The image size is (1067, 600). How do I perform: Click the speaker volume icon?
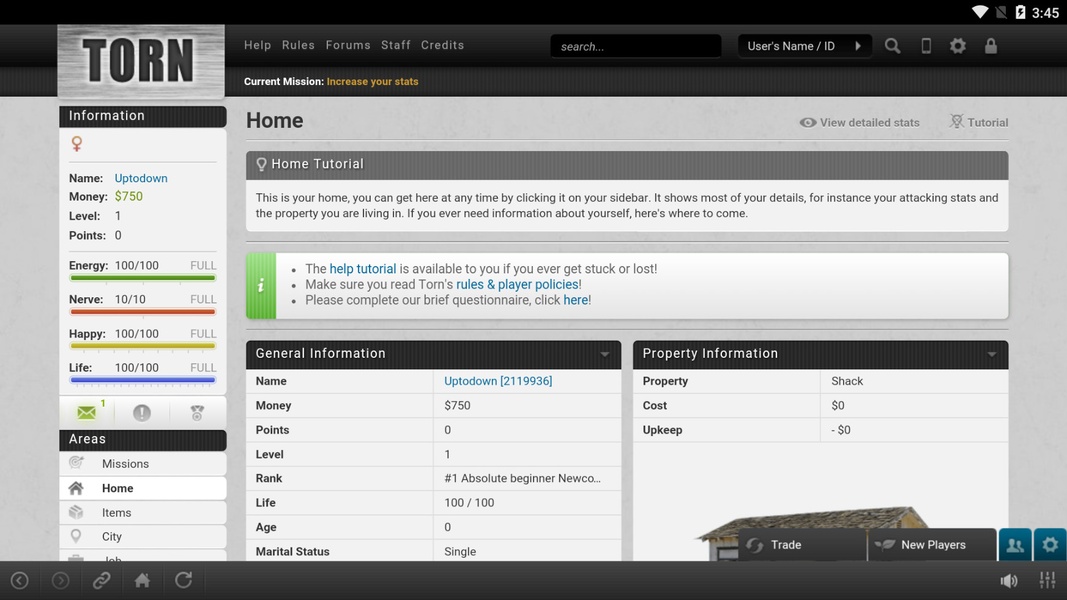[x=1008, y=580]
